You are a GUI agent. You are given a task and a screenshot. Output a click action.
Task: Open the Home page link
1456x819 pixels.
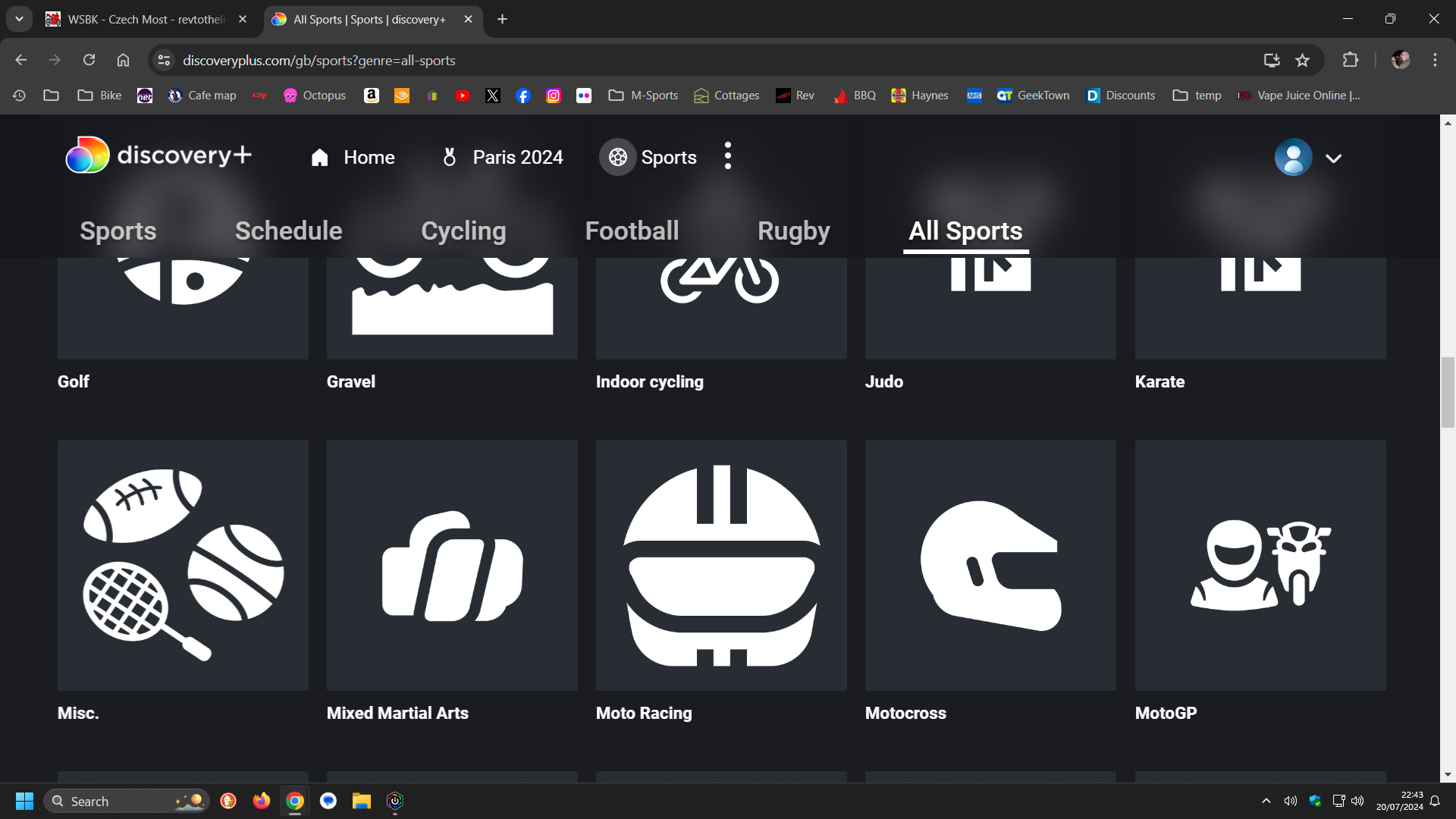(x=353, y=157)
